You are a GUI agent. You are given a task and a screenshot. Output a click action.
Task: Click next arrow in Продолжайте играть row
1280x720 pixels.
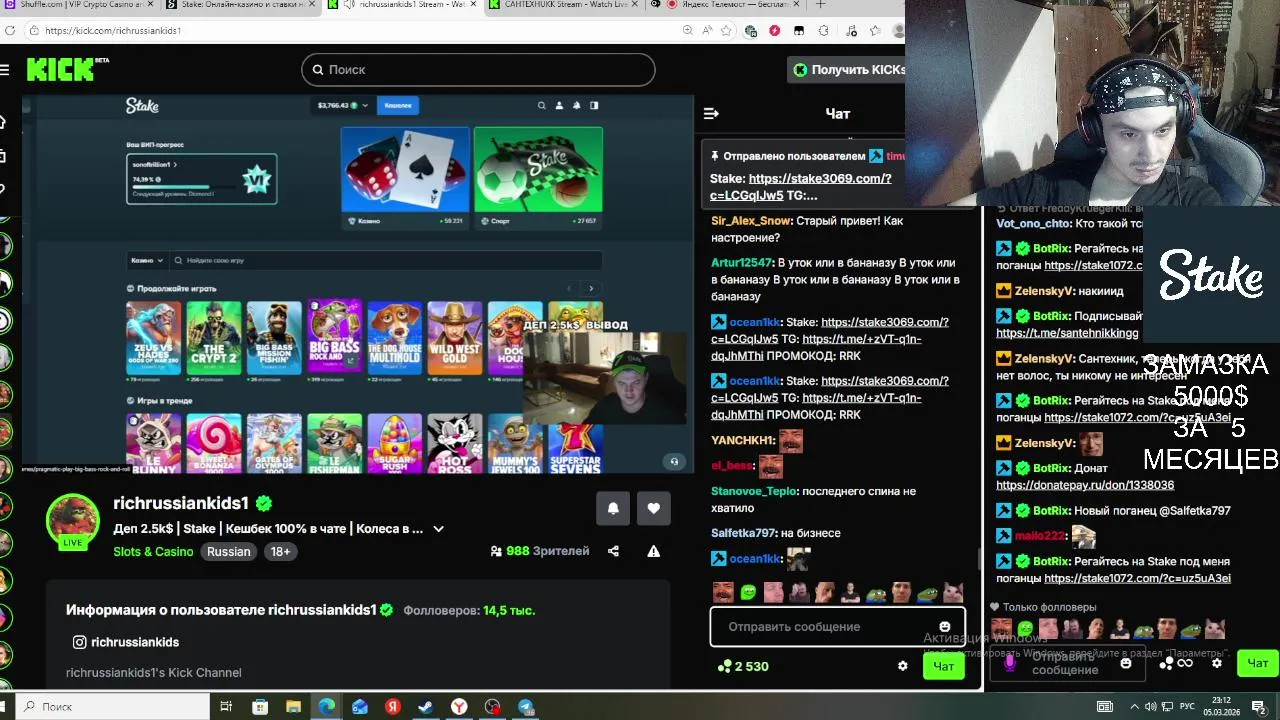(x=591, y=288)
